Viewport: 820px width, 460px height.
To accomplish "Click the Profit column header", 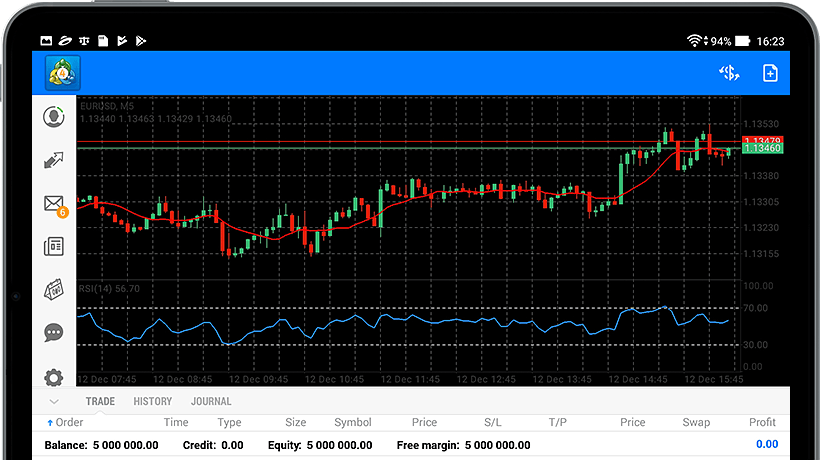I will tap(762, 422).
